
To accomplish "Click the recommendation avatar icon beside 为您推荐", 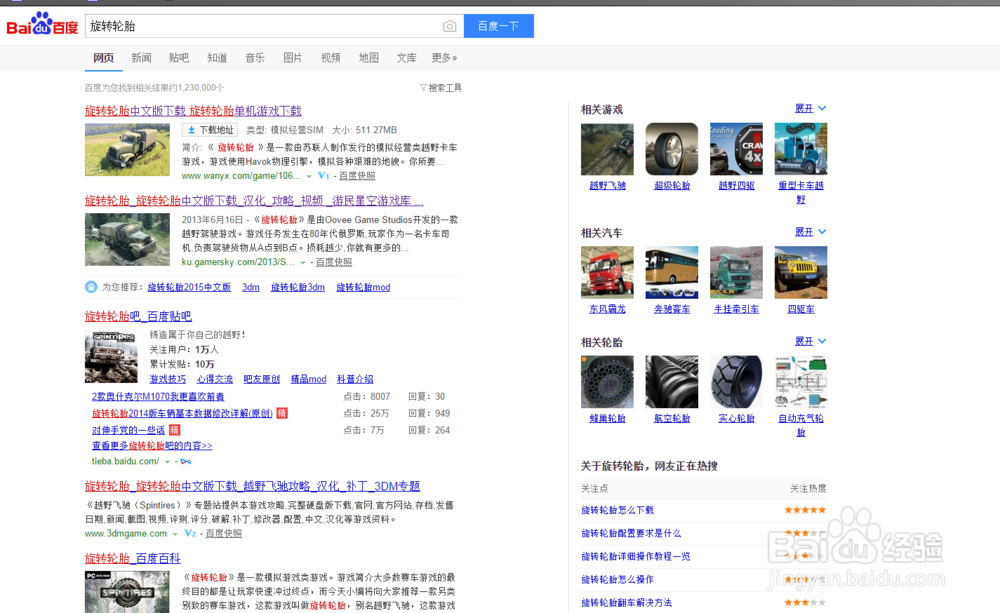I will tap(91, 287).
